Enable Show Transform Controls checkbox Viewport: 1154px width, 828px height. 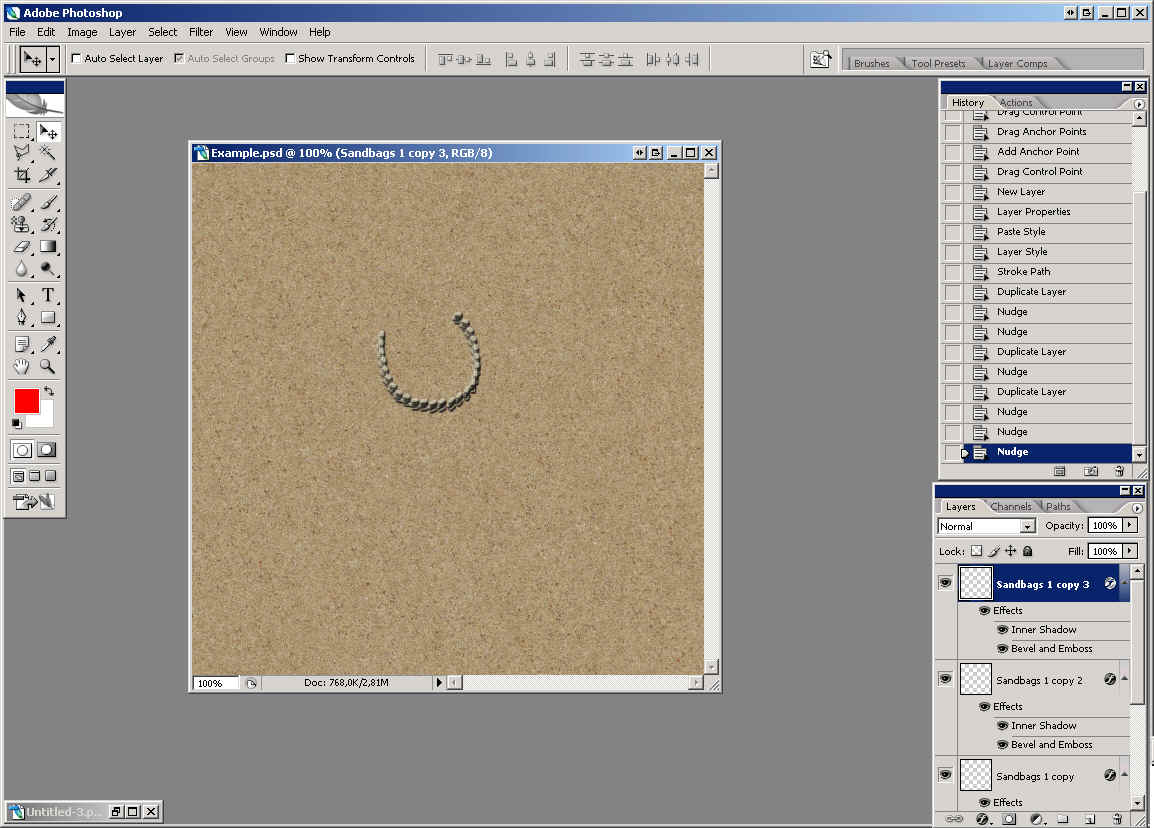pos(290,59)
